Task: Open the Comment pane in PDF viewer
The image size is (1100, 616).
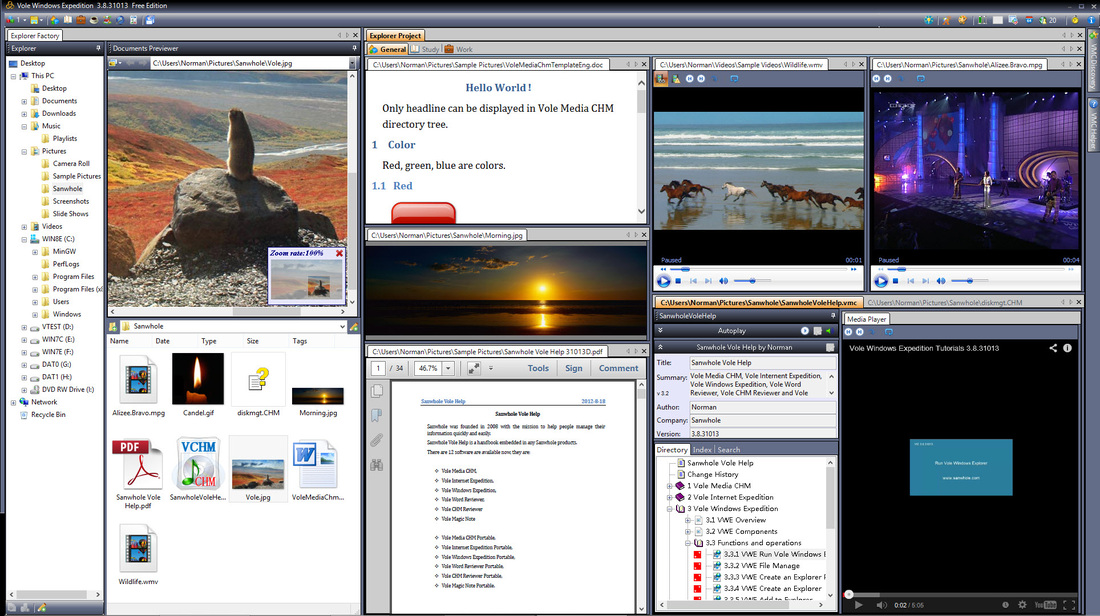Action: tap(618, 368)
